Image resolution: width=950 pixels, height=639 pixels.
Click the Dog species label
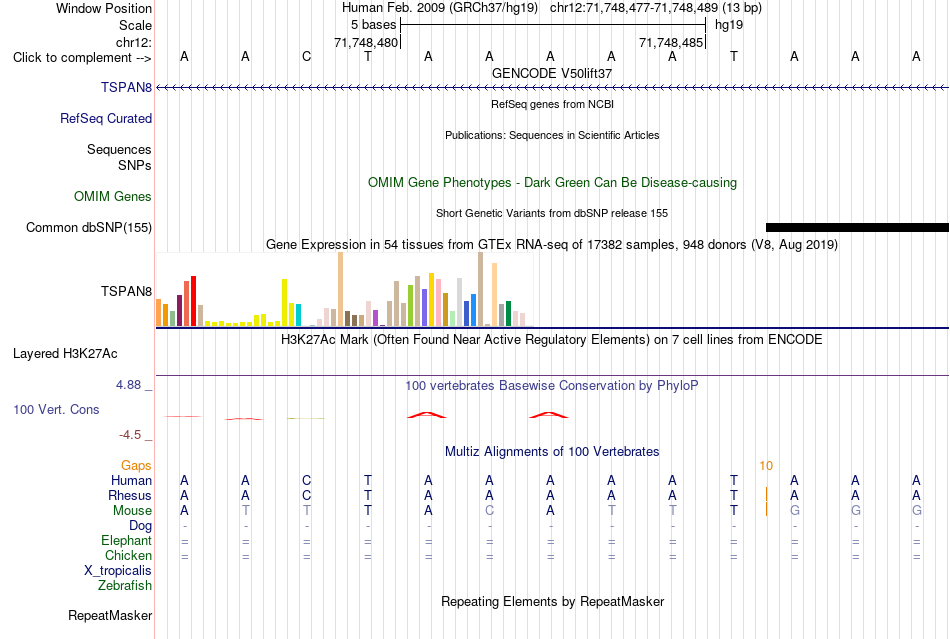pos(140,526)
